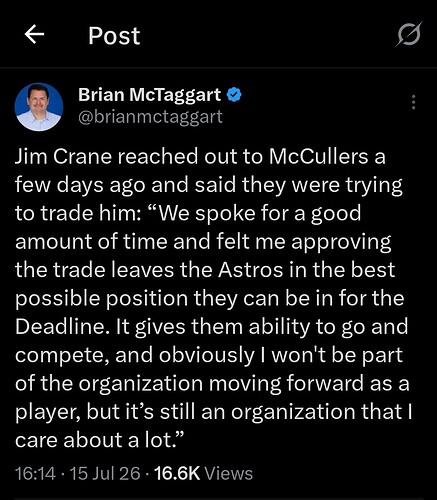Tap the blue verified checkmark badge

click(234, 95)
